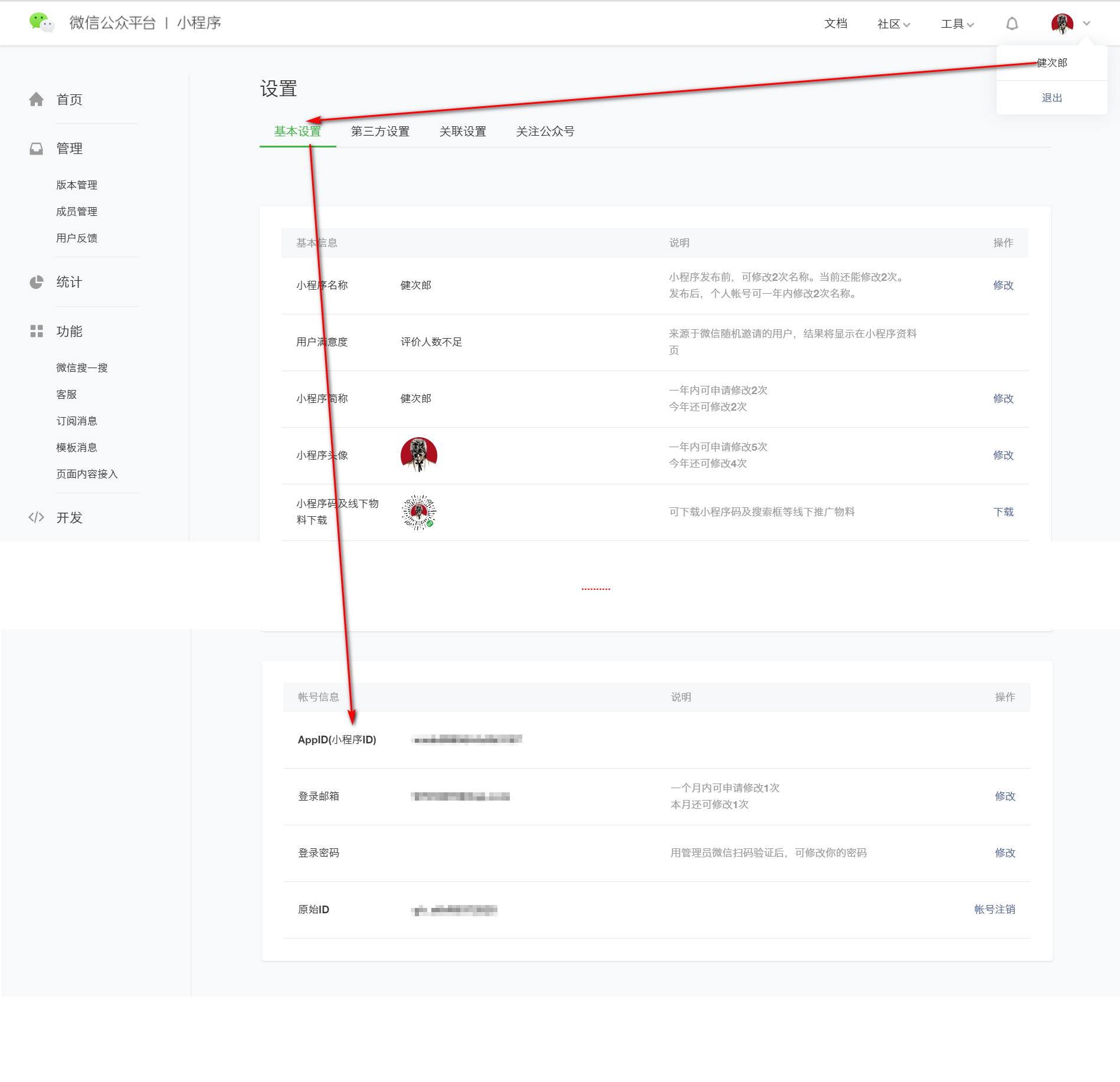
Task: Select 健次郎 in account popup
Action: pyautogui.click(x=1052, y=63)
